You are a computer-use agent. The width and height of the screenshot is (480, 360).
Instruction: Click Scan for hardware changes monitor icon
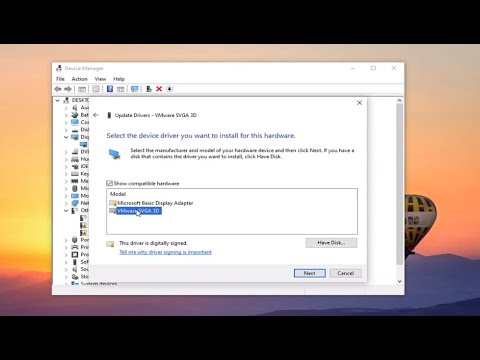pyautogui.click(x=134, y=89)
